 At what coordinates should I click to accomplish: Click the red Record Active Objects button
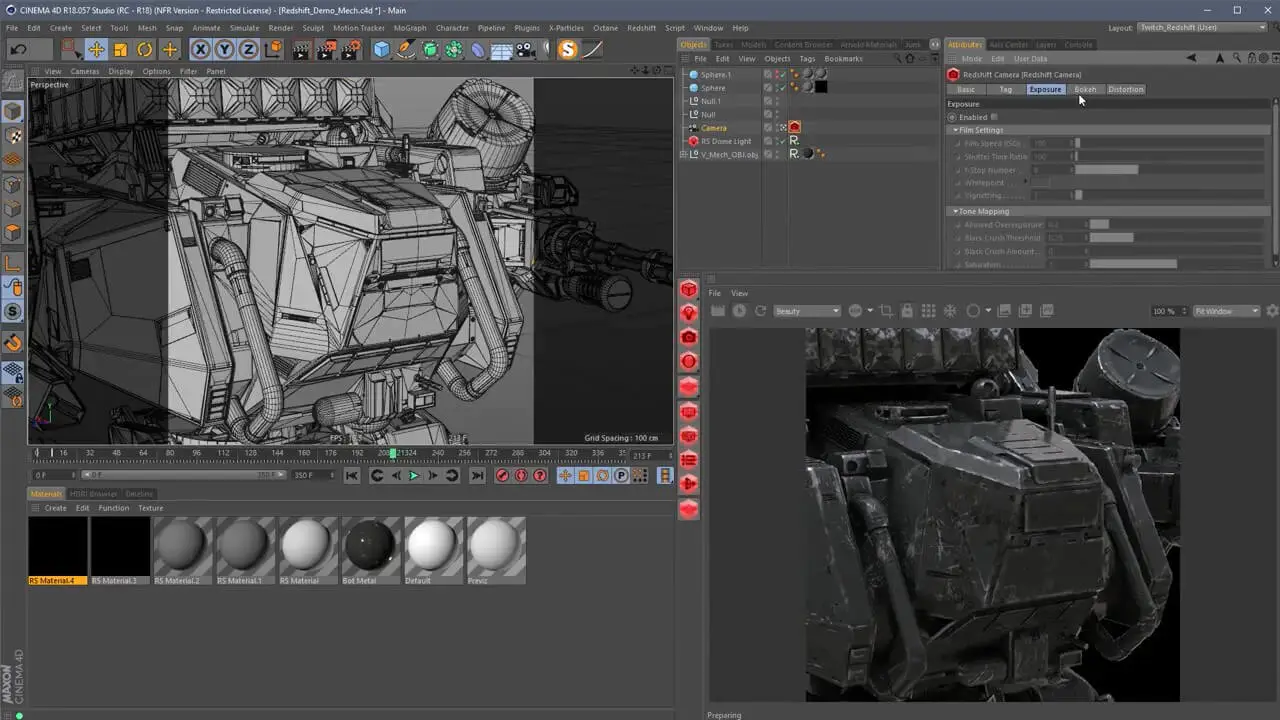[x=502, y=476]
